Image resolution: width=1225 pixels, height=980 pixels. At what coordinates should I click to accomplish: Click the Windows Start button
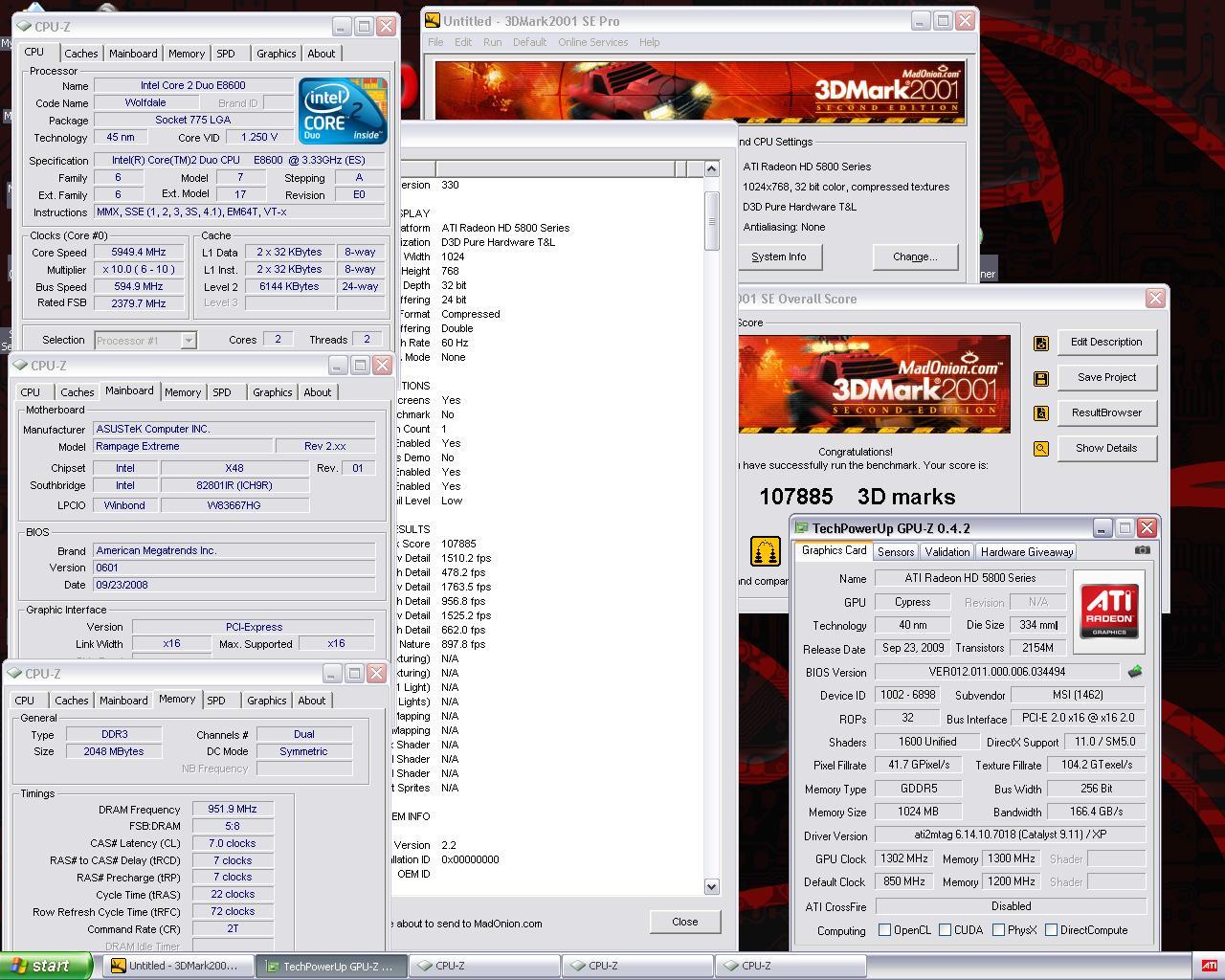tap(47, 966)
